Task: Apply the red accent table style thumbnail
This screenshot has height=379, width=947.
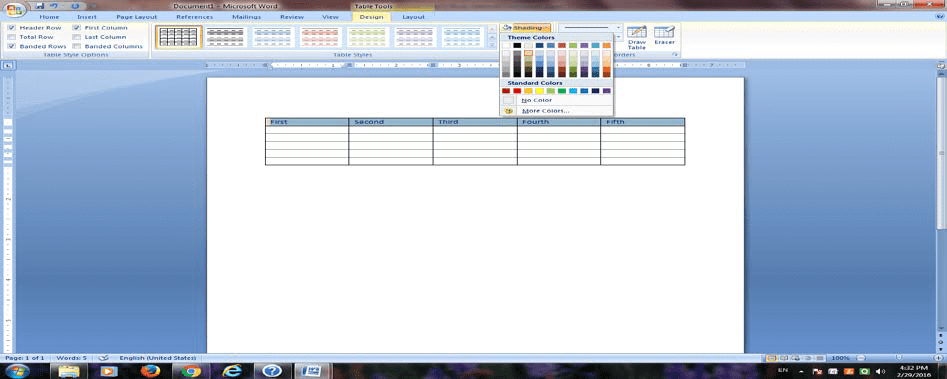Action: 321,37
